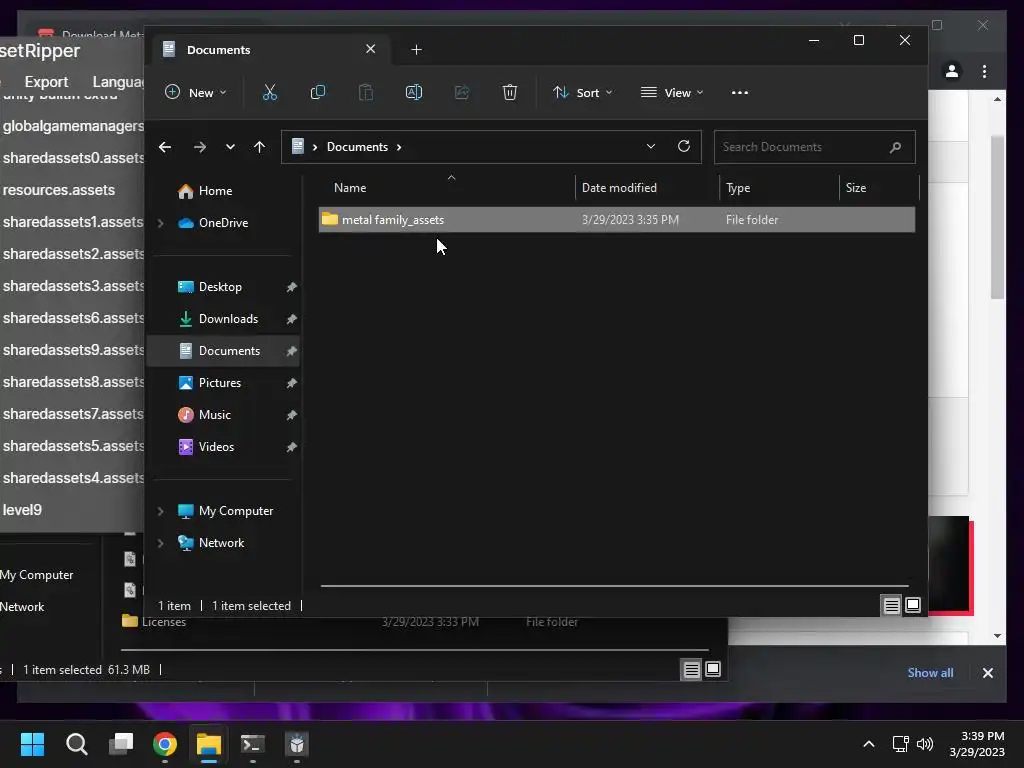Screen dimensions: 1024x768
Task: Click the Share icon in the toolbar
Action: (462, 92)
